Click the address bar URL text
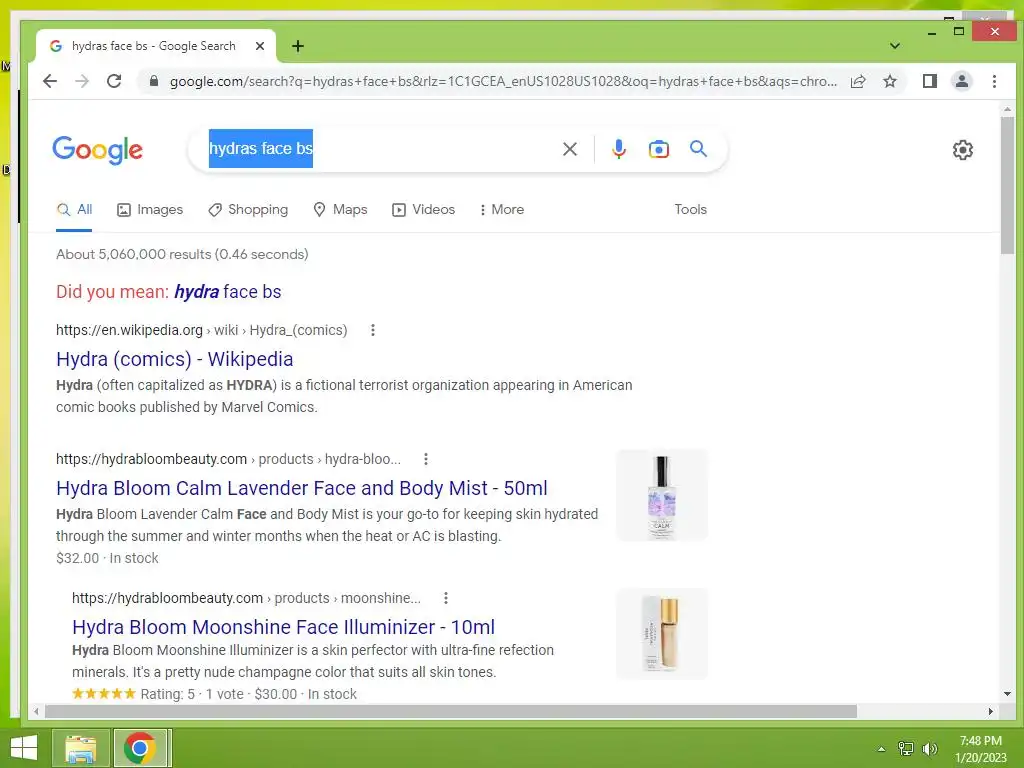 click(x=503, y=82)
